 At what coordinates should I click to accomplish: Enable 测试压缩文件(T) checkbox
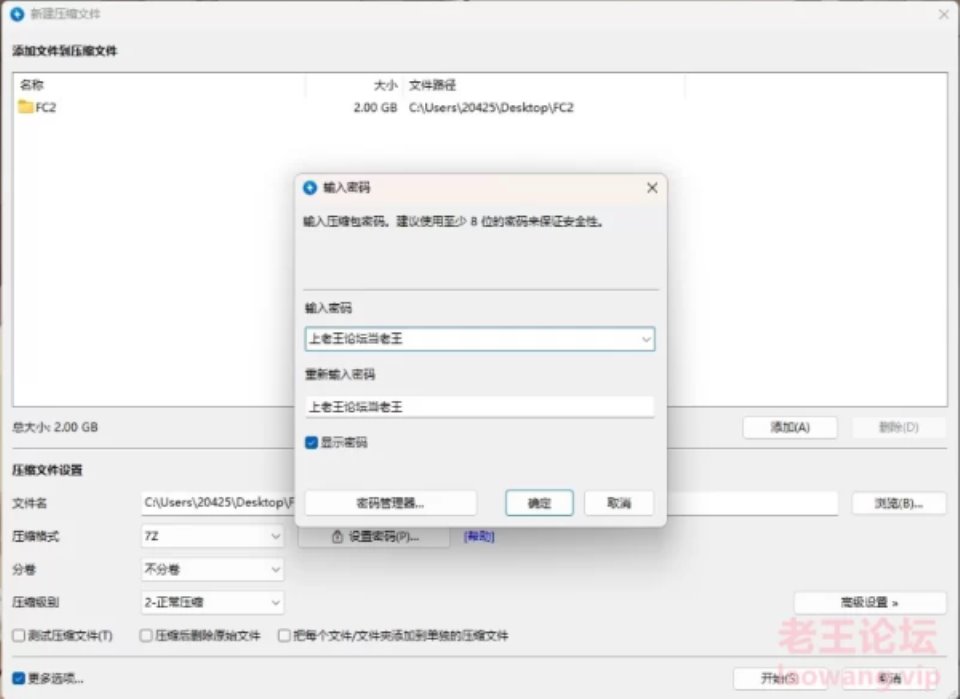click(19, 636)
